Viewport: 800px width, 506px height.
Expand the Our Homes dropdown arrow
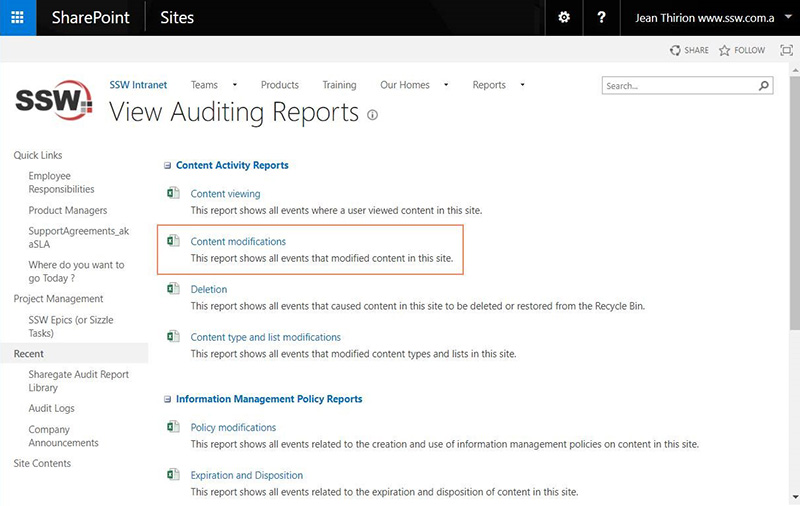pos(446,85)
